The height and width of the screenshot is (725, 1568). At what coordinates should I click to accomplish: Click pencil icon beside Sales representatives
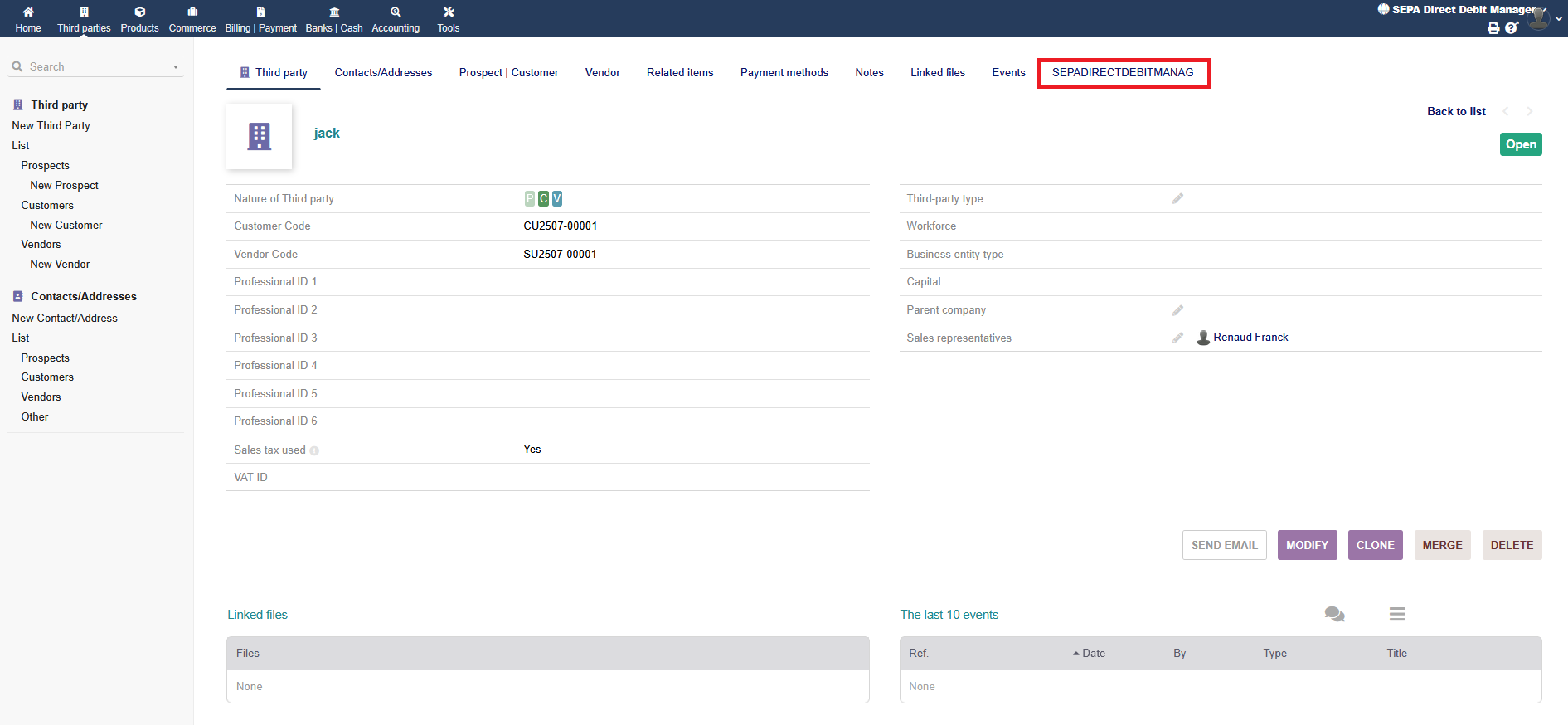(1177, 338)
